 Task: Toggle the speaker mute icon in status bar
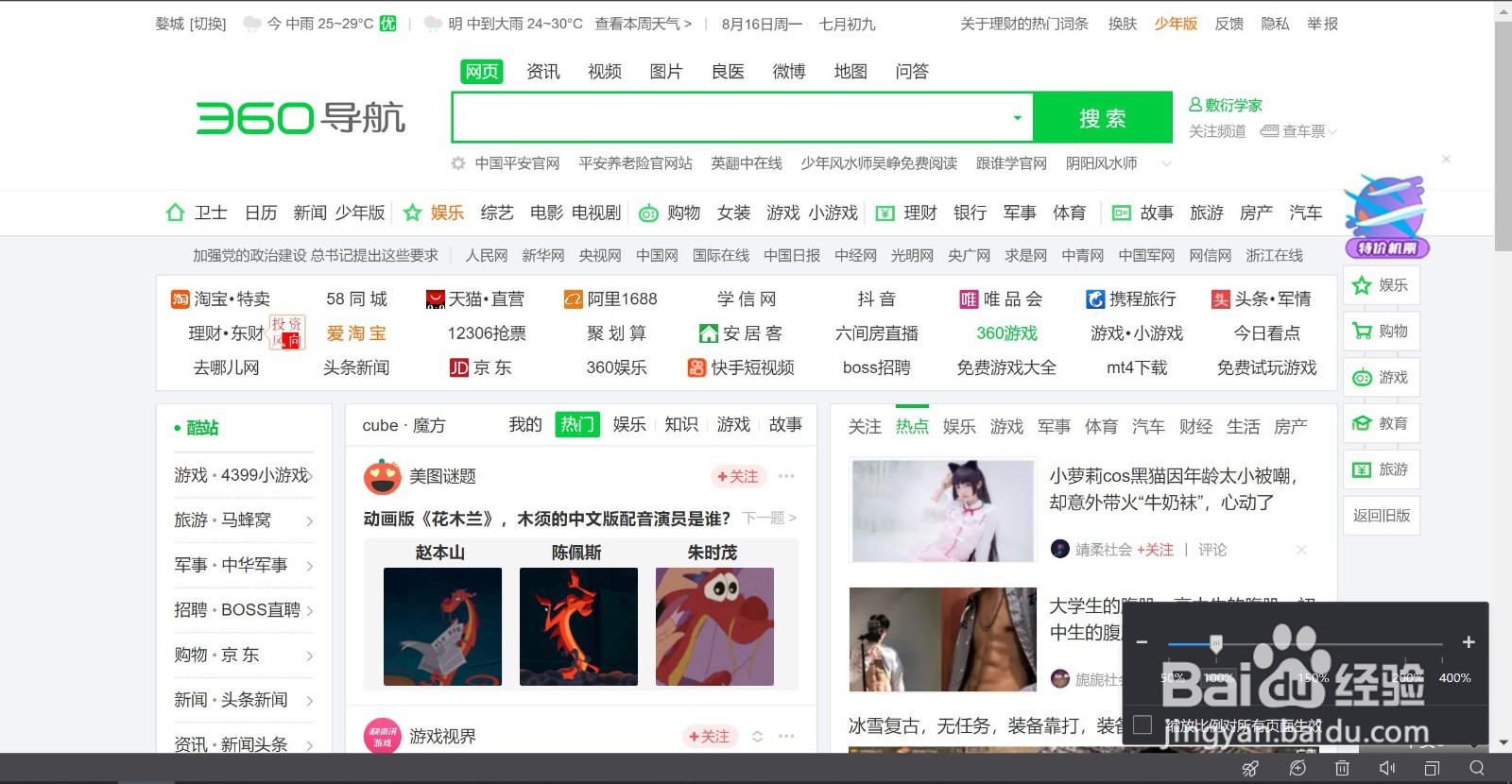tap(1386, 769)
